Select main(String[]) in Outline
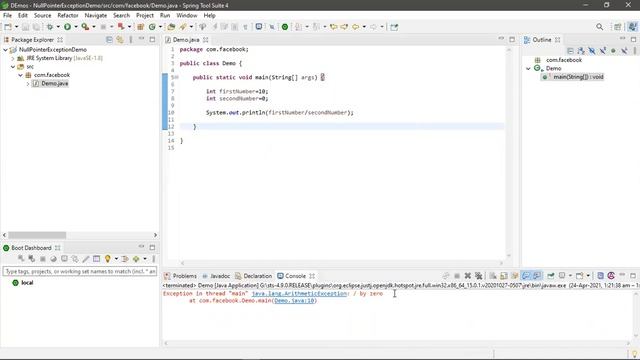 [573, 77]
